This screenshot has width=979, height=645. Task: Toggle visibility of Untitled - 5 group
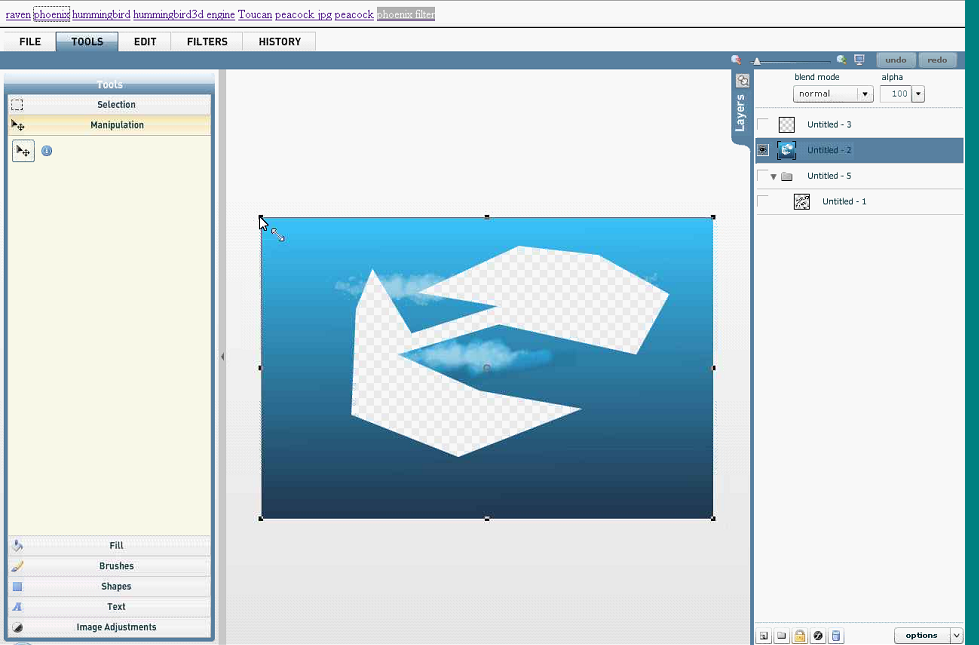[x=762, y=175]
